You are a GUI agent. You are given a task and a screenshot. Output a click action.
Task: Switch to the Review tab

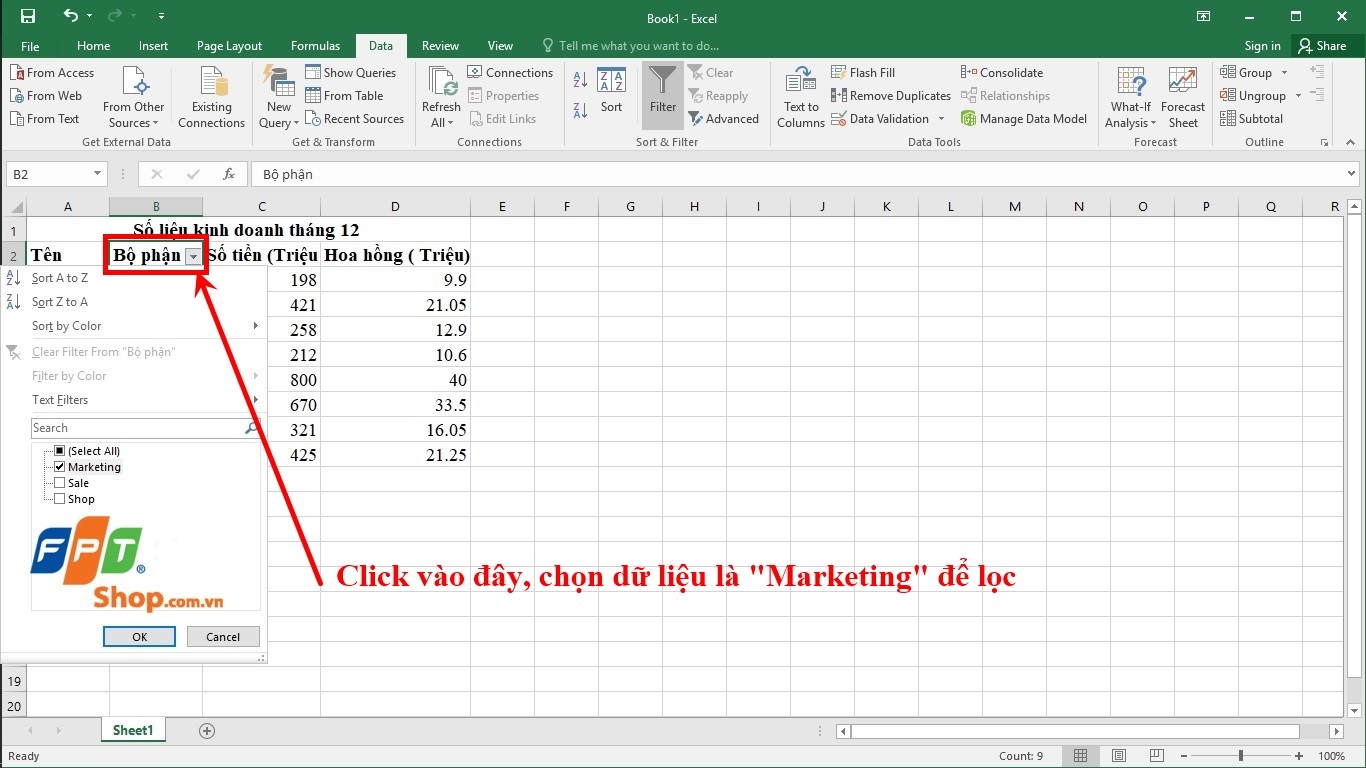440,46
